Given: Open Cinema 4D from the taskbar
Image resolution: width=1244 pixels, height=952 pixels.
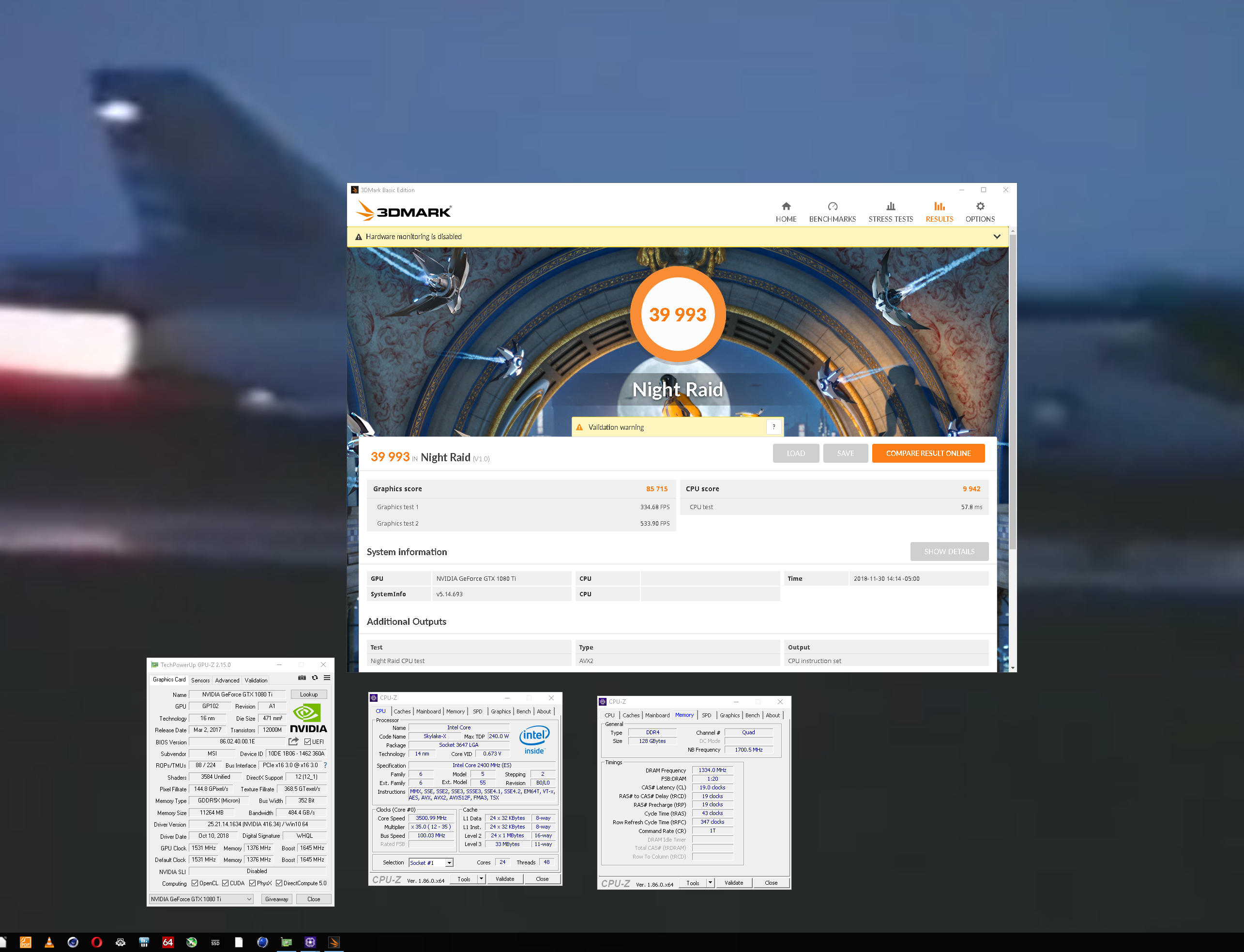Looking at the screenshot, I should (x=73, y=942).
